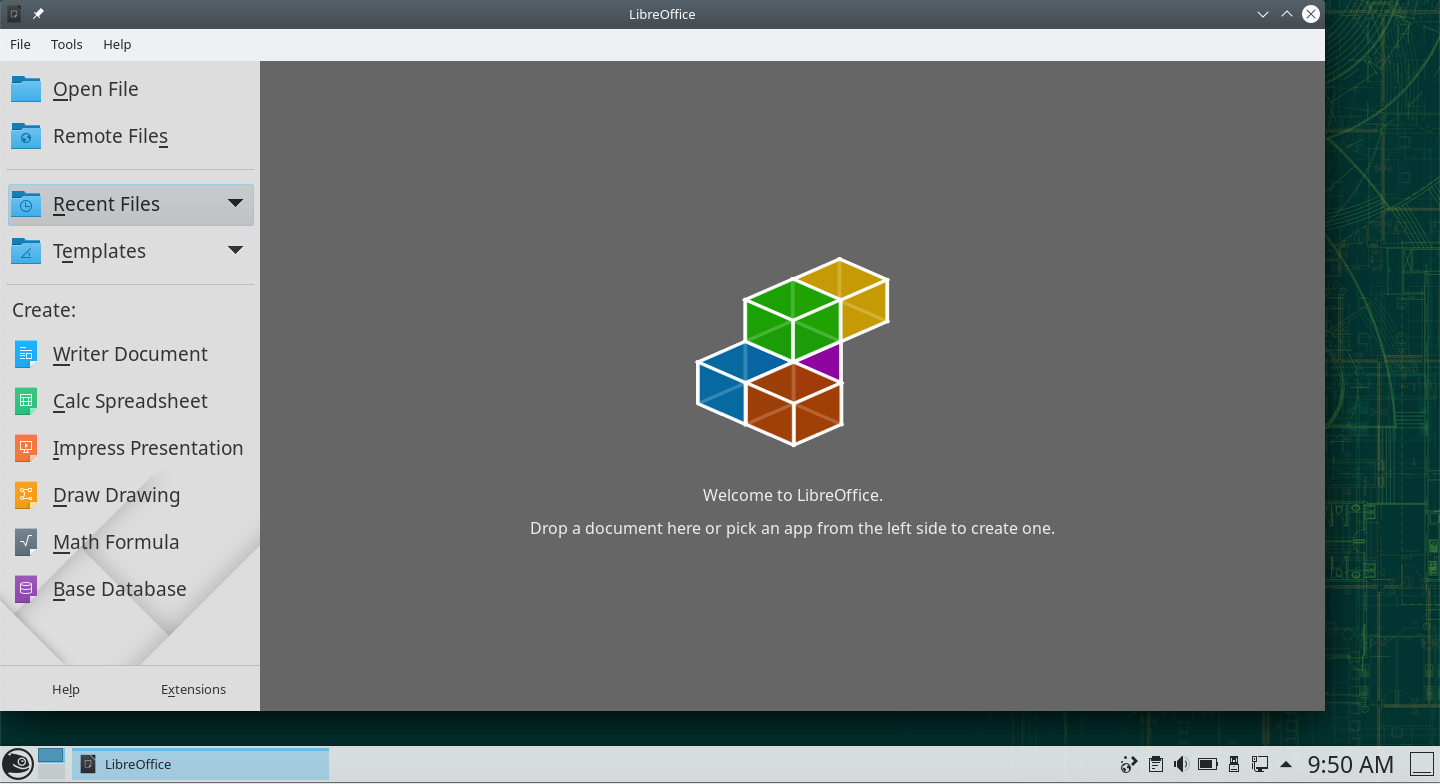Select LibreOffice in the taskbar
This screenshot has width=1440, height=784.
pos(200,764)
